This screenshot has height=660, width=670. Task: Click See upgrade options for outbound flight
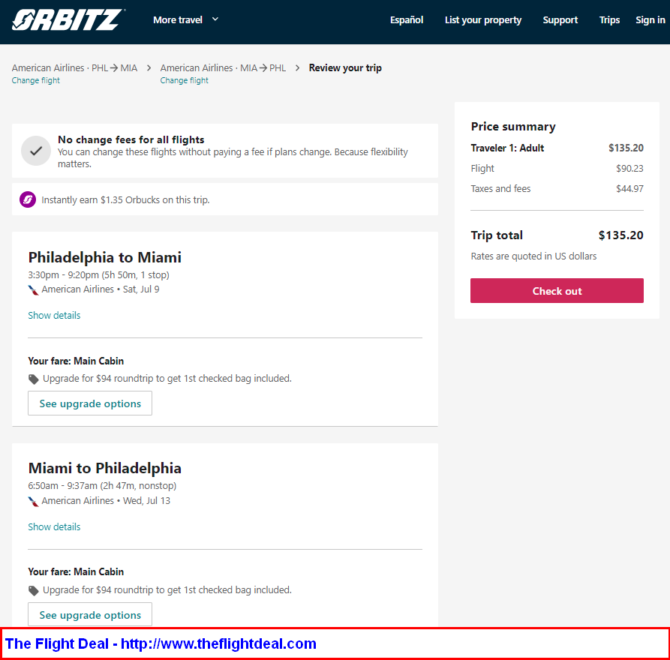pos(90,403)
